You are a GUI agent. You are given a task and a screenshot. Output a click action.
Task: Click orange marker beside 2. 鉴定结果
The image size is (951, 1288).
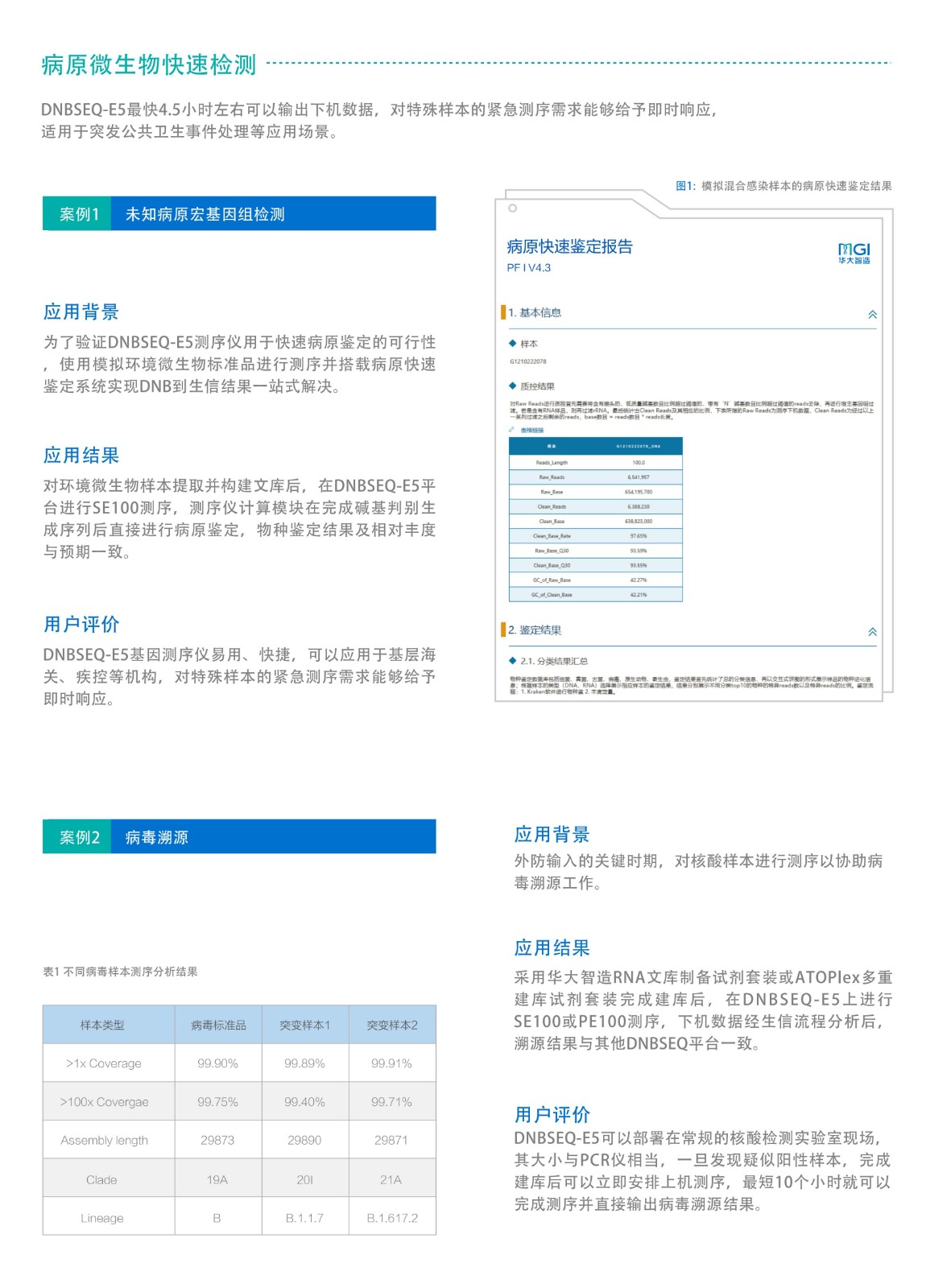pyautogui.click(x=503, y=630)
